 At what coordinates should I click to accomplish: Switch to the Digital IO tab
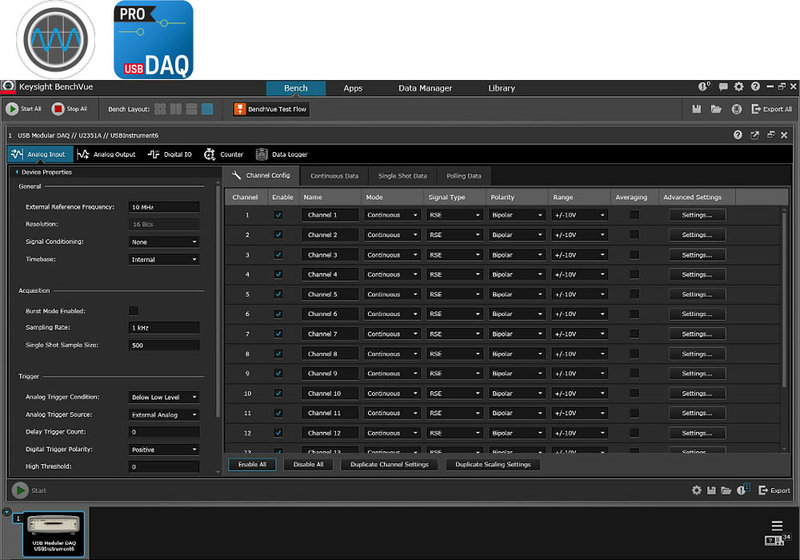(170, 154)
